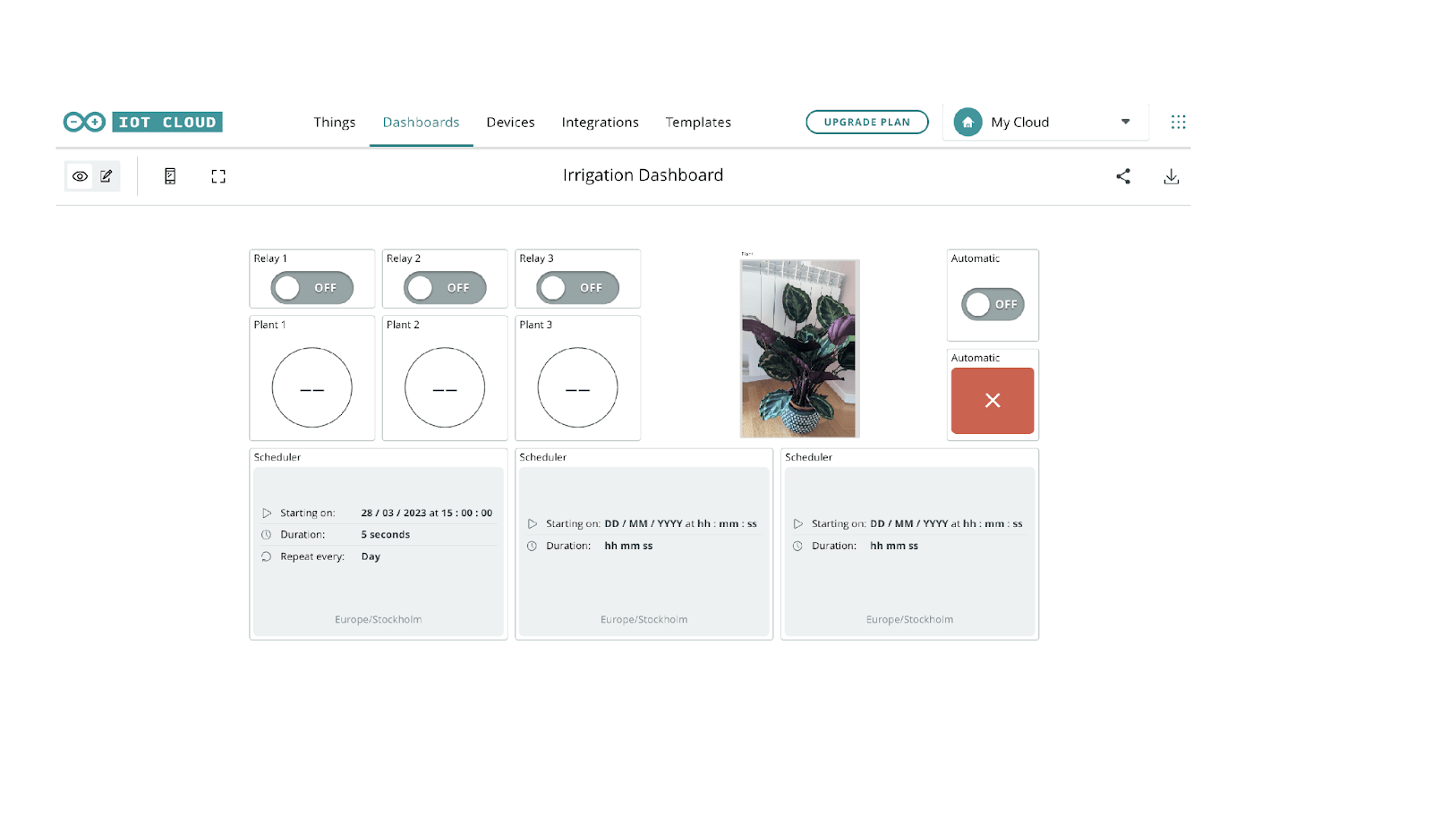The width and height of the screenshot is (1432, 840).
Task: Click the Upgrade Plan button
Action: [x=866, y=122]
